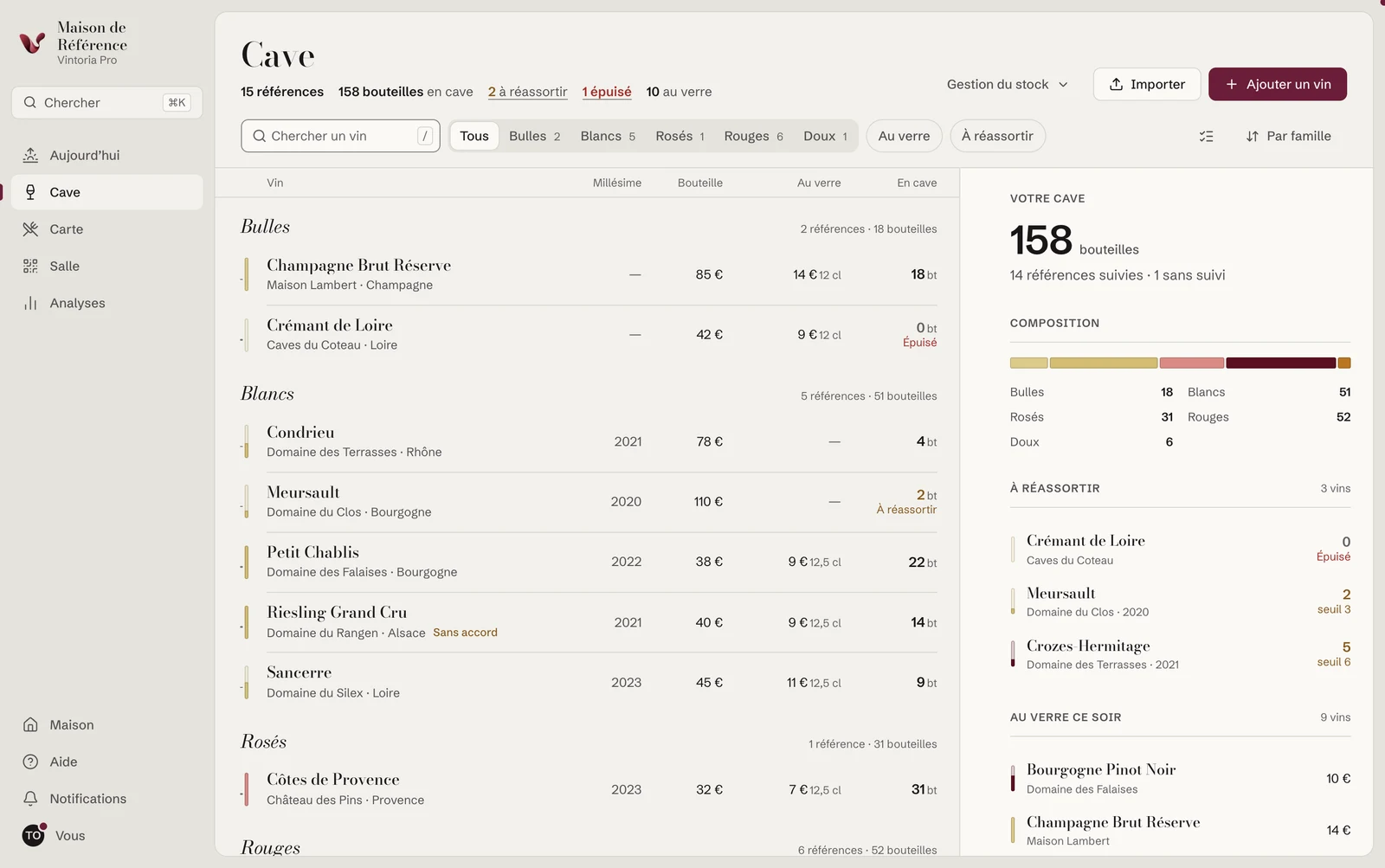Follow the '1 épuisé' link
Viewport: 1385px width, 868px height.
pyautogui.click(x=607, y=92)
